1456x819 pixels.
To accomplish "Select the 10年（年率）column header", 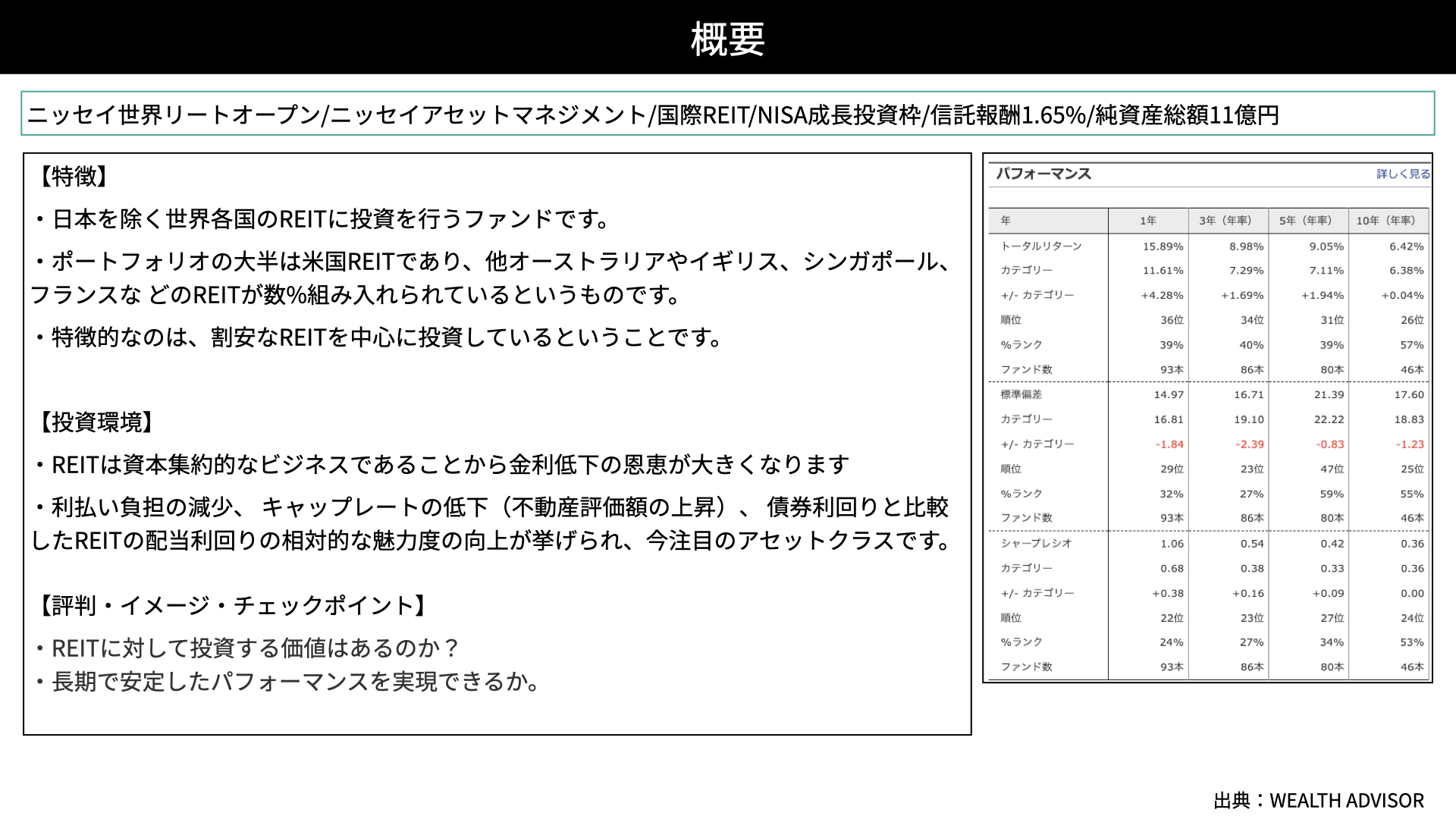I will [1388, 221].
